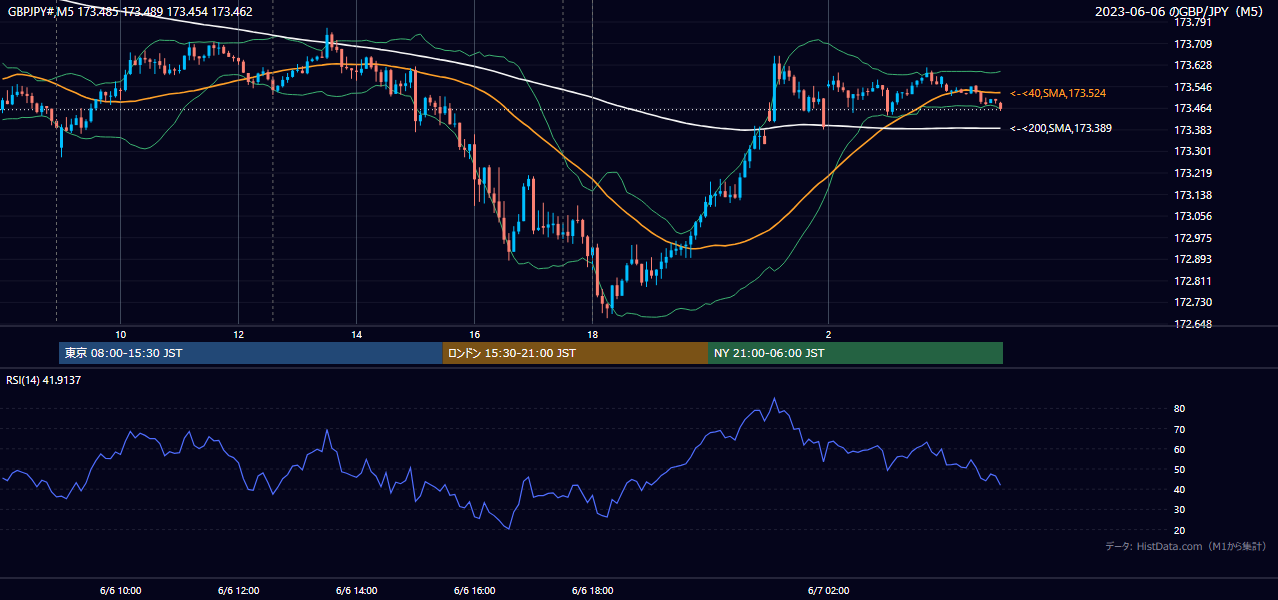
Task: Click the 6/6 16:00 bottom time label
Action: pyautogui.click(x=474, y=590)
